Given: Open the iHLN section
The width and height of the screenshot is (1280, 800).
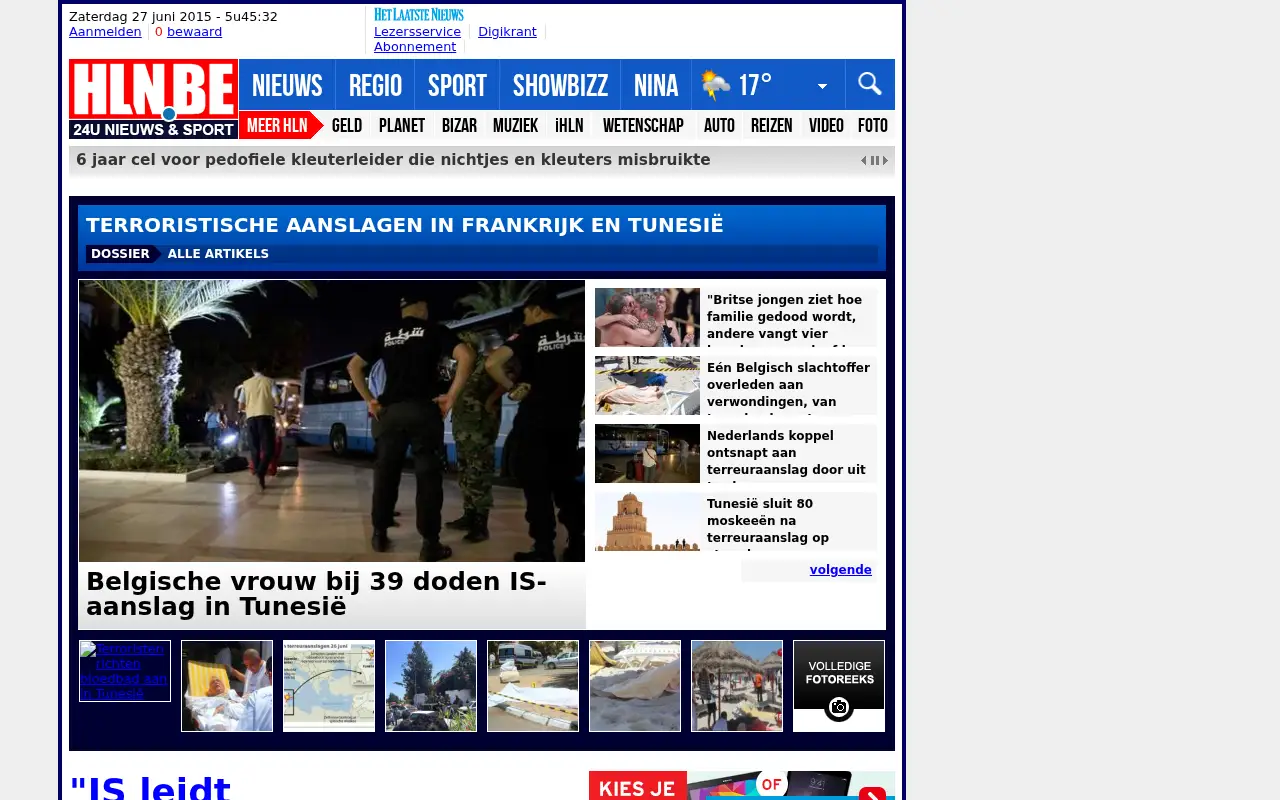Looking at the screenshot, I should click(569, 125).
